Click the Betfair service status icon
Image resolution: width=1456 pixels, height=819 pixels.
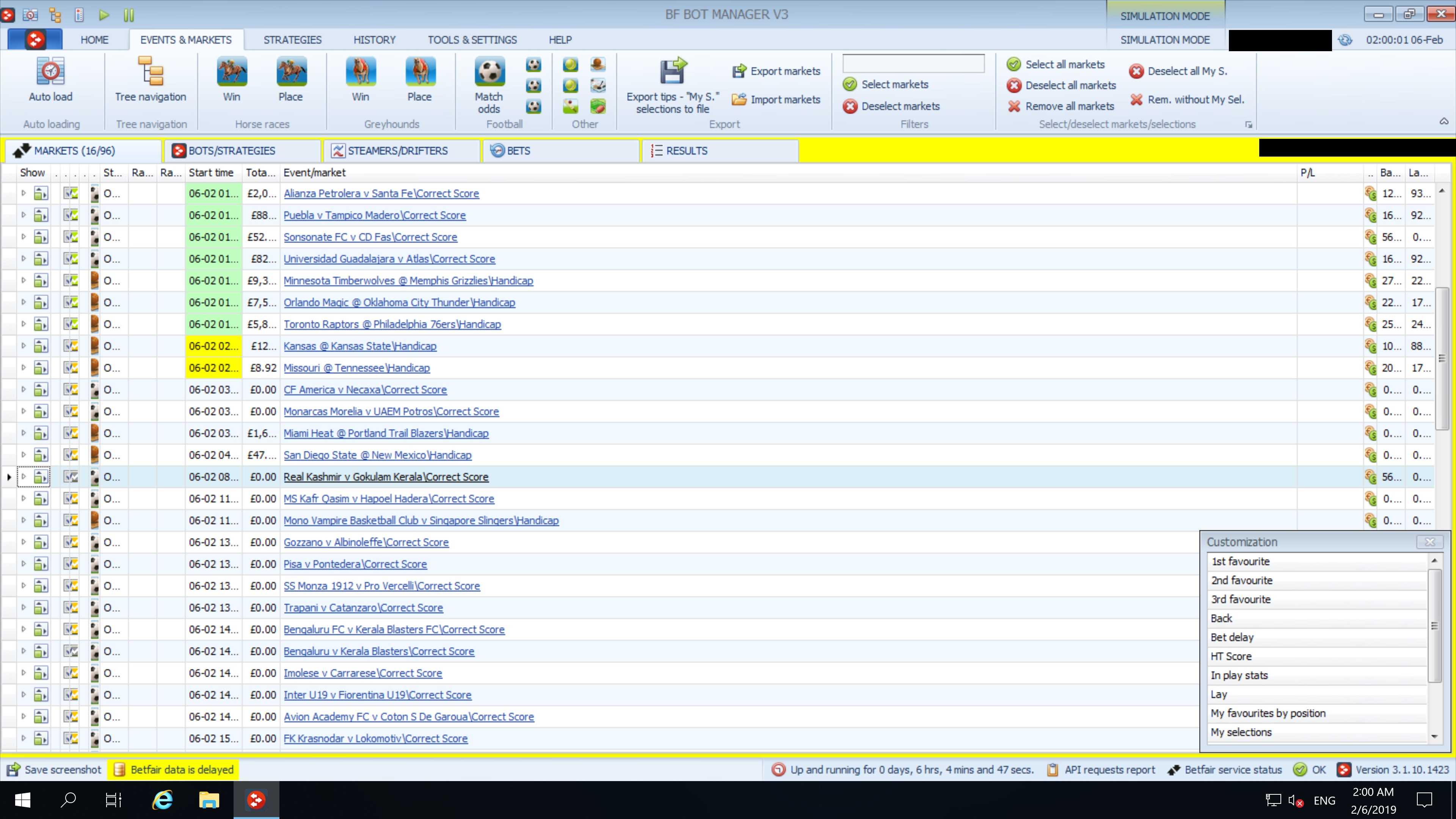coord(1174,769)
